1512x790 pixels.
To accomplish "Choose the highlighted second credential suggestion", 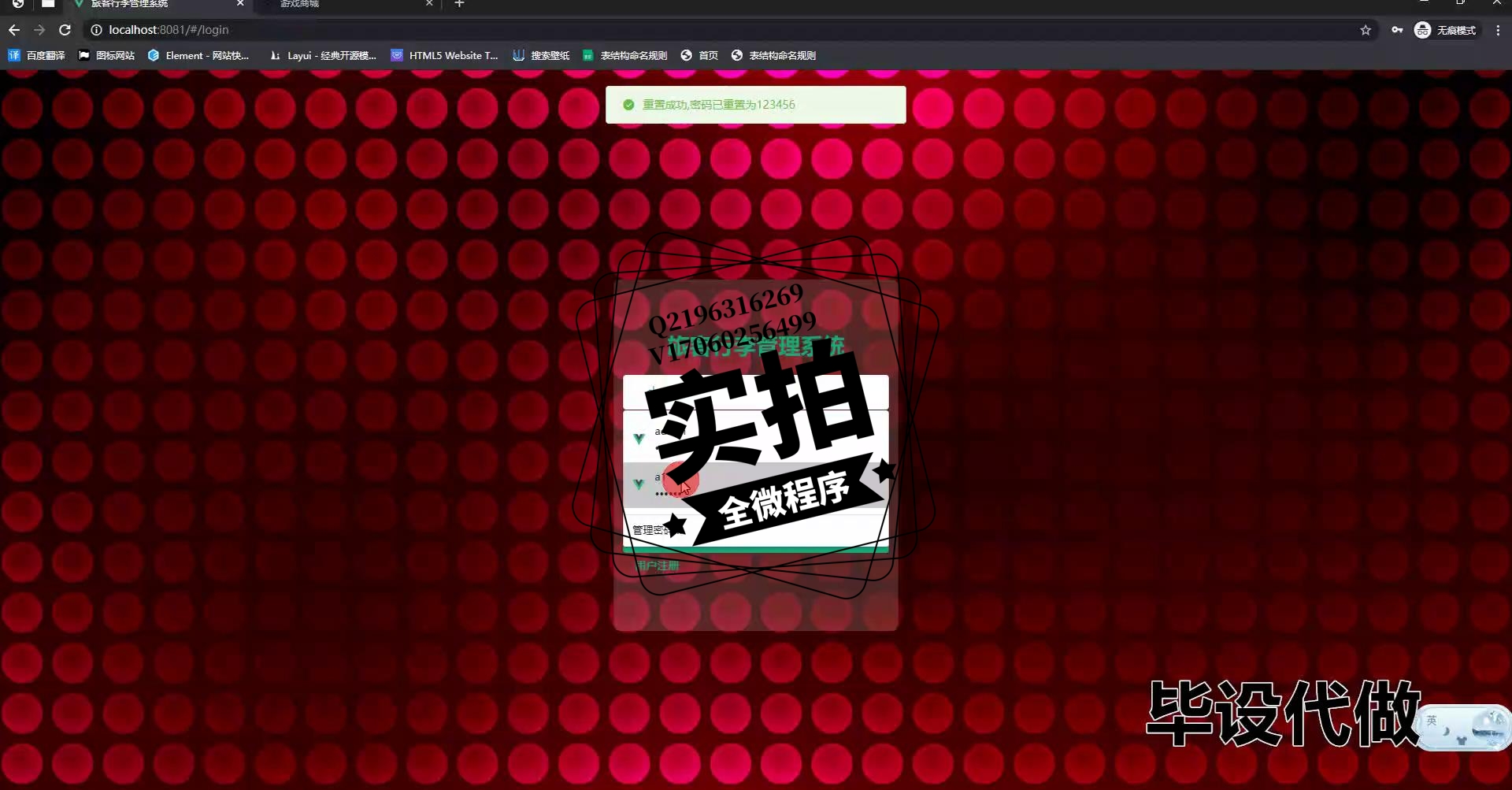I will point(756,484).
